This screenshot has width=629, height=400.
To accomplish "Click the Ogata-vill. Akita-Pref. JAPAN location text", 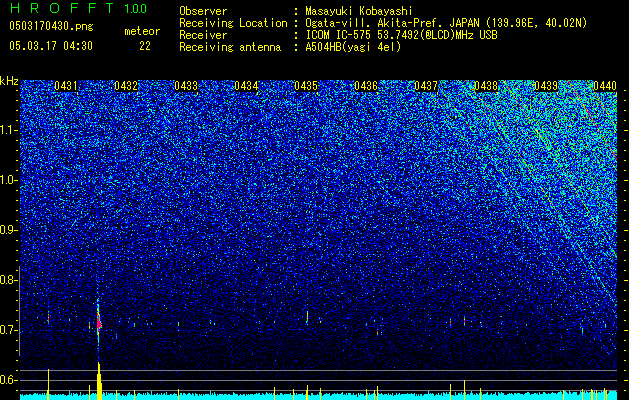I will coord(446,23).
